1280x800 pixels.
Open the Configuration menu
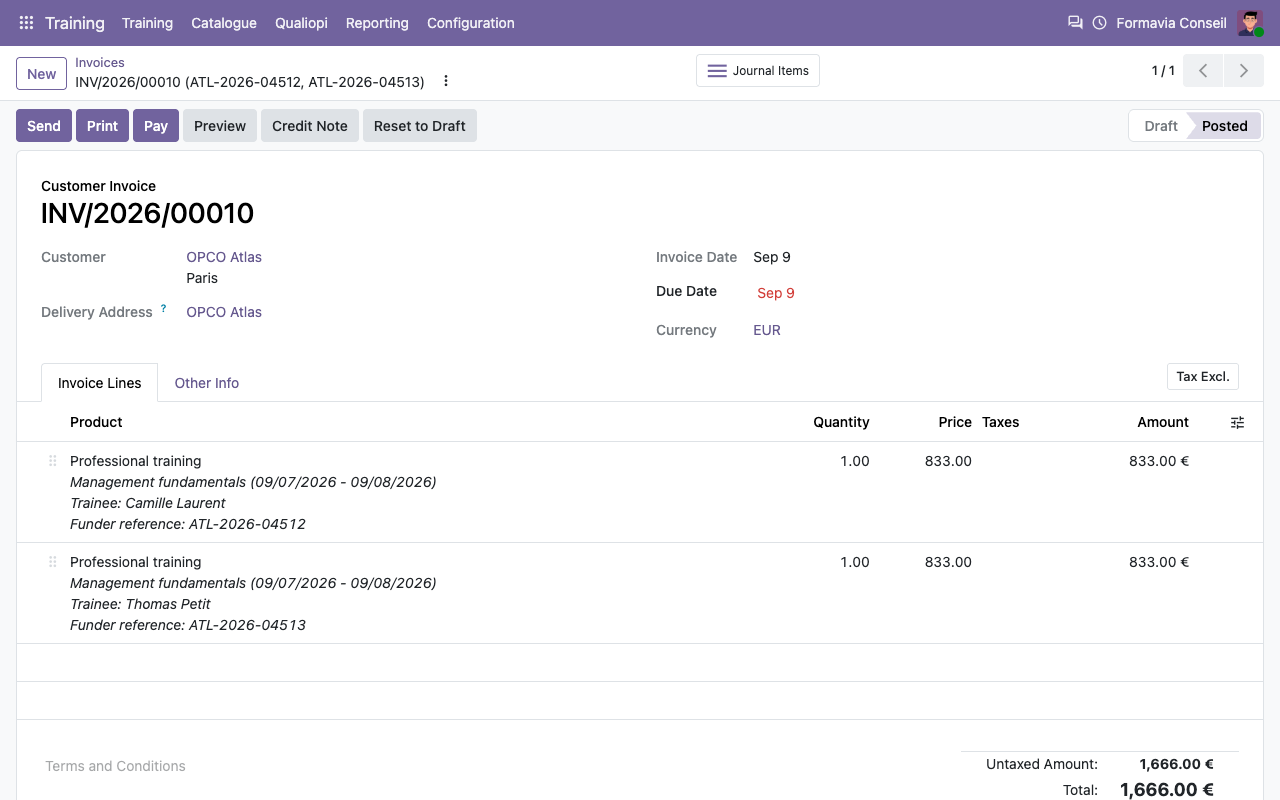(471, 23)
